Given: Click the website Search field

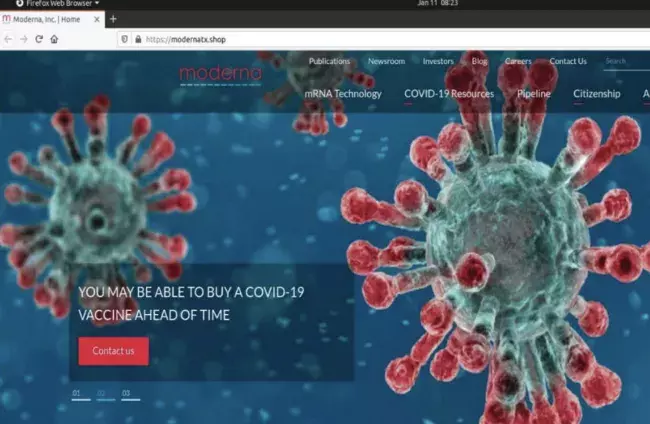Looking at the screenshot, I should [625, 61].
